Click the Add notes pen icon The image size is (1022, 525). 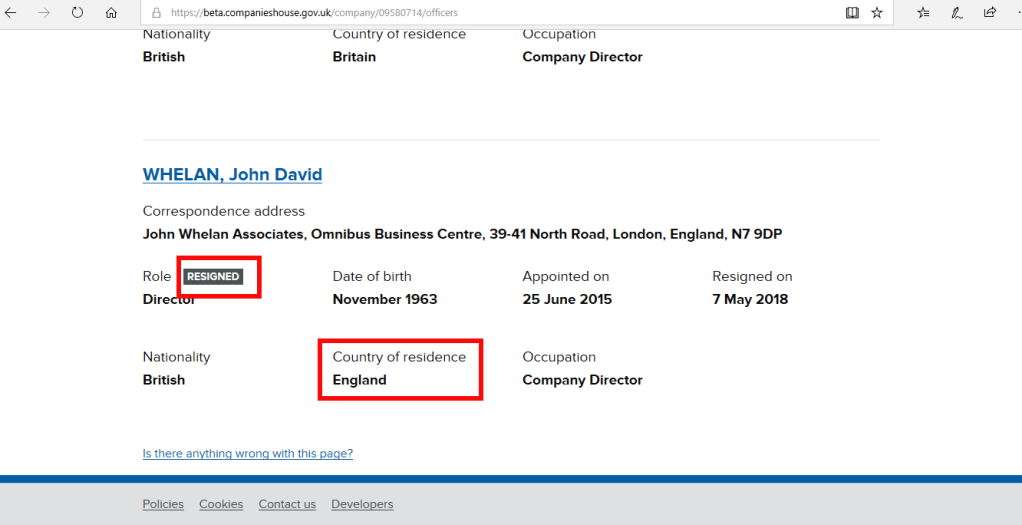pyautogui.click(x=957, y=13)
